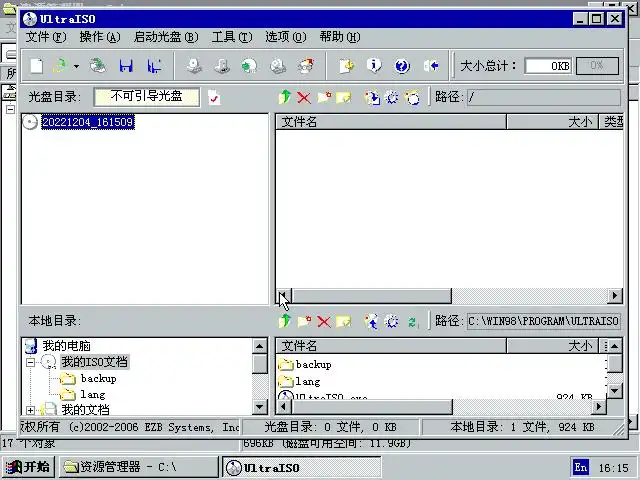Click the 不可引导光盘 boot type box

click(x=147, y=97)
